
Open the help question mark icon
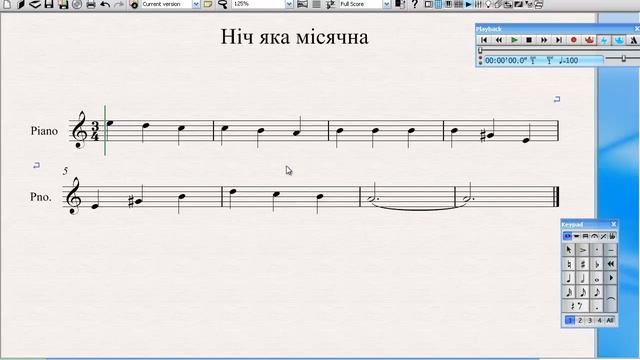click(415, 4)
